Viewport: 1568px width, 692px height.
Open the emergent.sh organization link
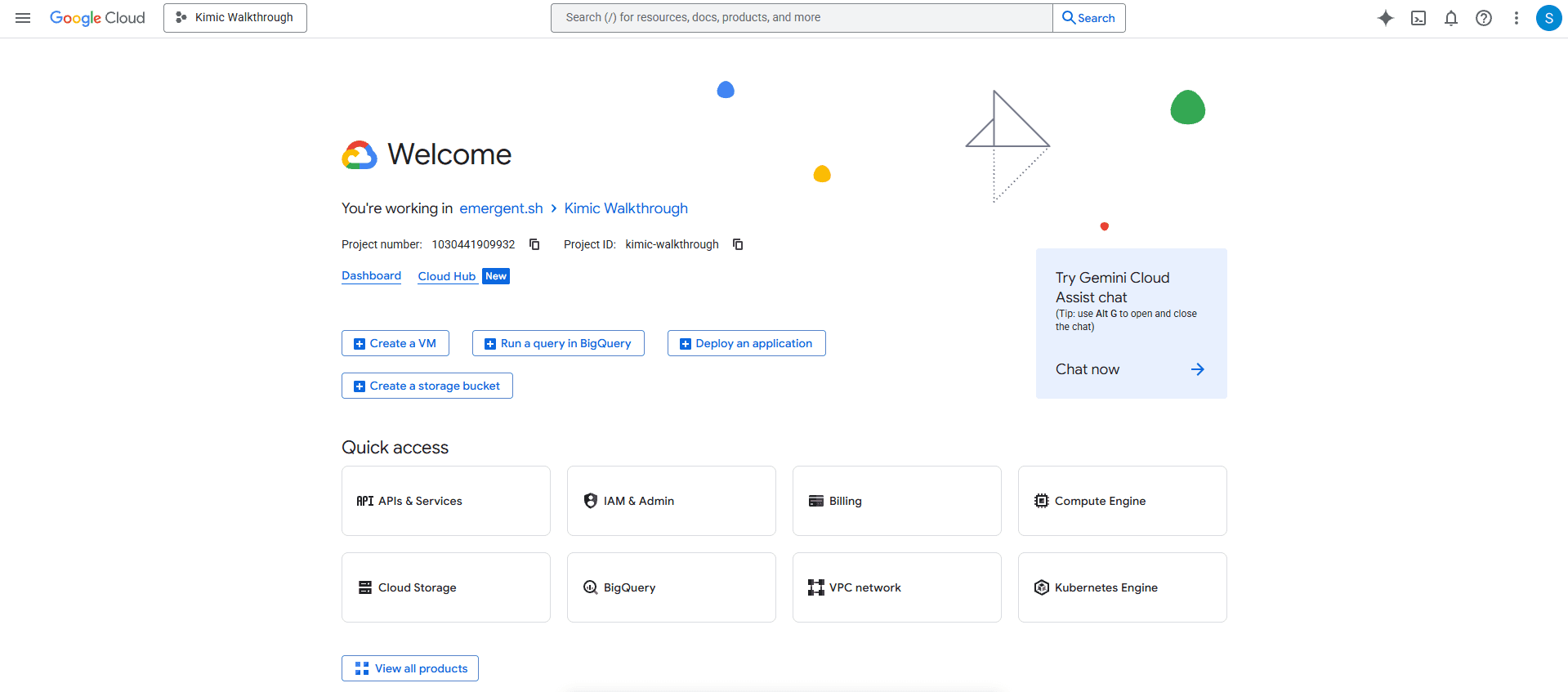(x=501, y=208)
